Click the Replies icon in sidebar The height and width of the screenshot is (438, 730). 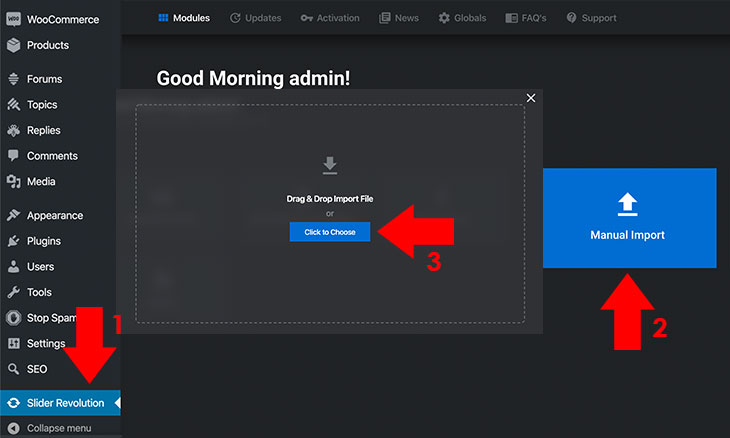14,130
